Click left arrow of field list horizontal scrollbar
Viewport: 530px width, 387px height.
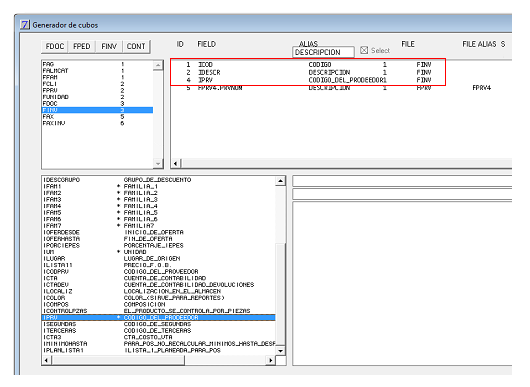[x=46, y=360]
